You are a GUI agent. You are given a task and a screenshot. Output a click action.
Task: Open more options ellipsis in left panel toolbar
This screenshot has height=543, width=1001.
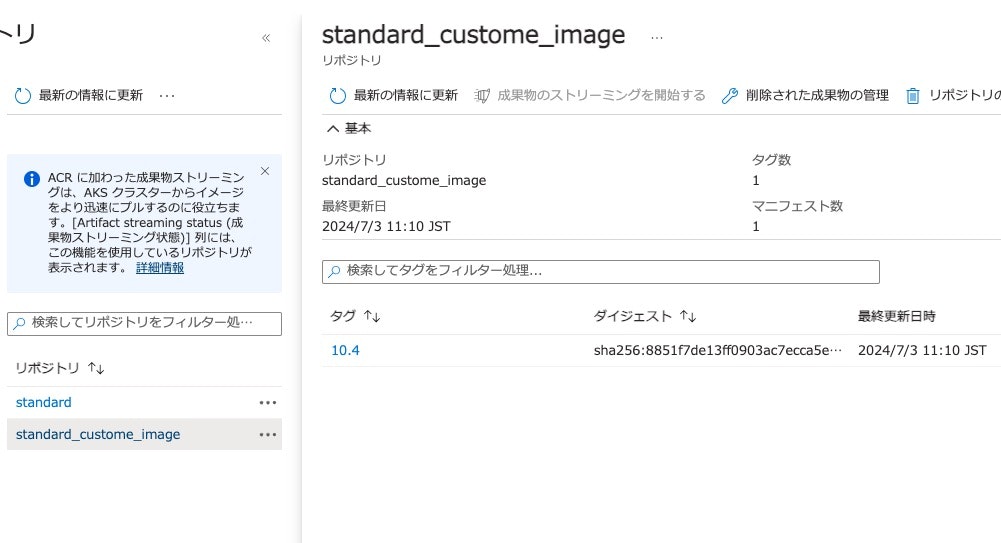click(167, 96)
